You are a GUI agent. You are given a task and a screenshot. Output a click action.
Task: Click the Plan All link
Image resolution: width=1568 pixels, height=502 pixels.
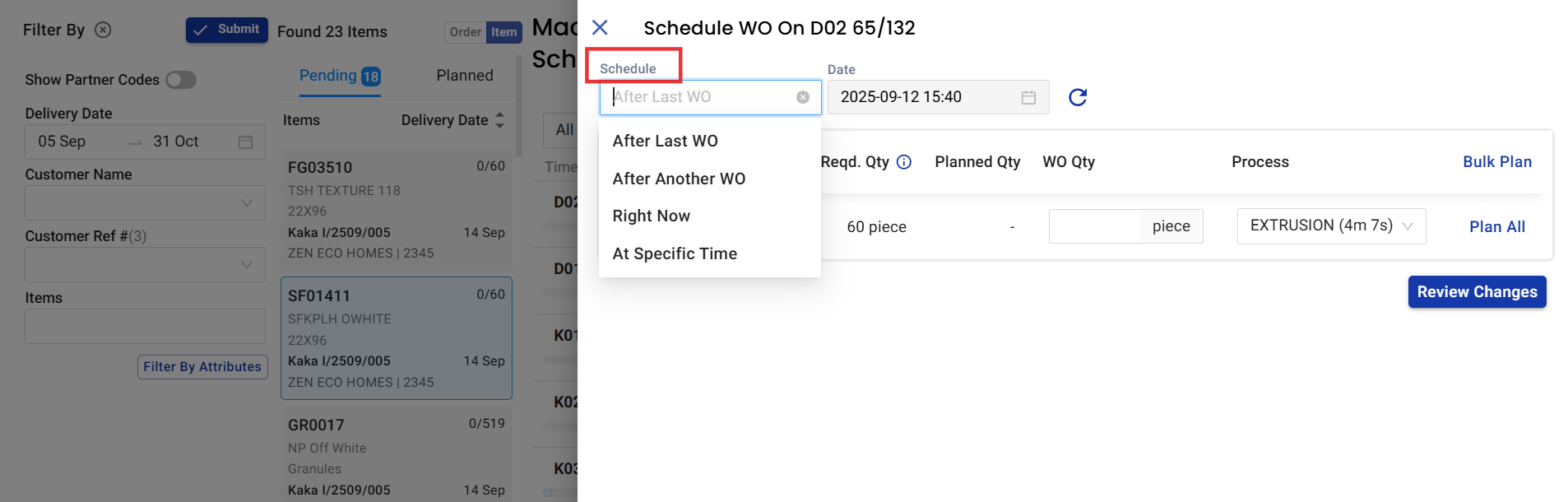point(1497,227)
